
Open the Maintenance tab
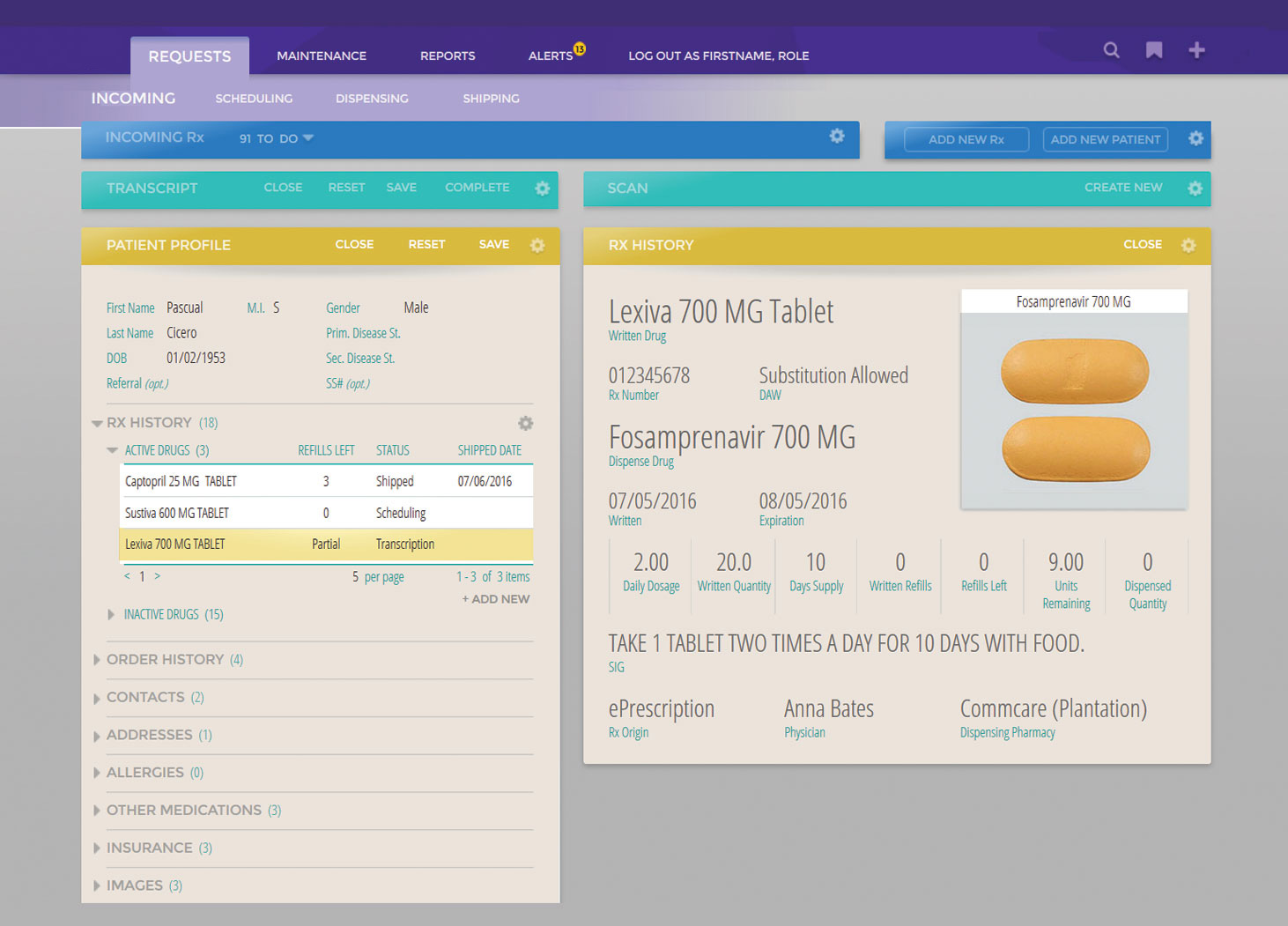coord(322,56)
